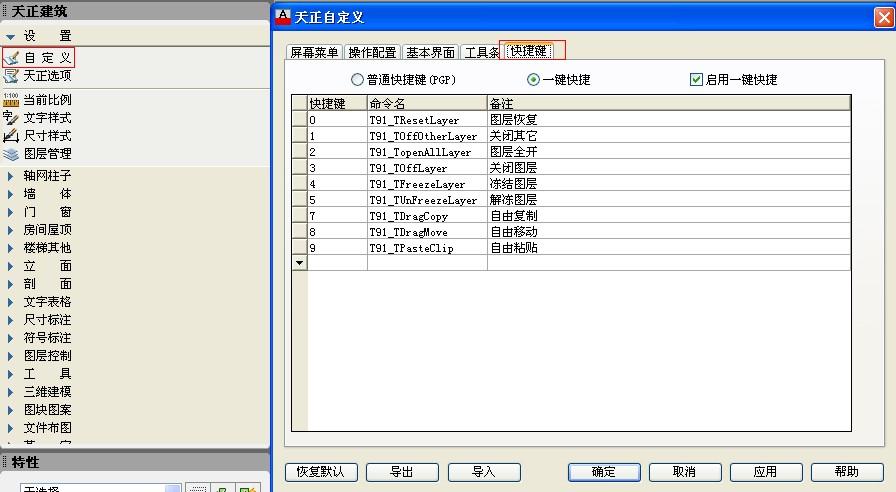The height and width of the screenshot is (492, 896).
Task: Click the 命令名 column header
Action: coord(427,103)
